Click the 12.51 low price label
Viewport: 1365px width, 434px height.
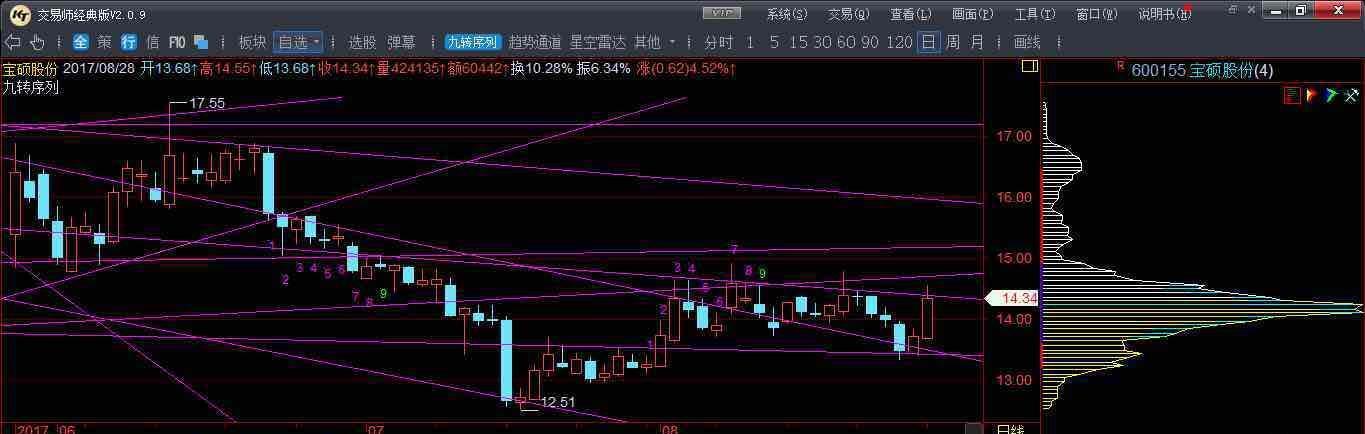558,402
